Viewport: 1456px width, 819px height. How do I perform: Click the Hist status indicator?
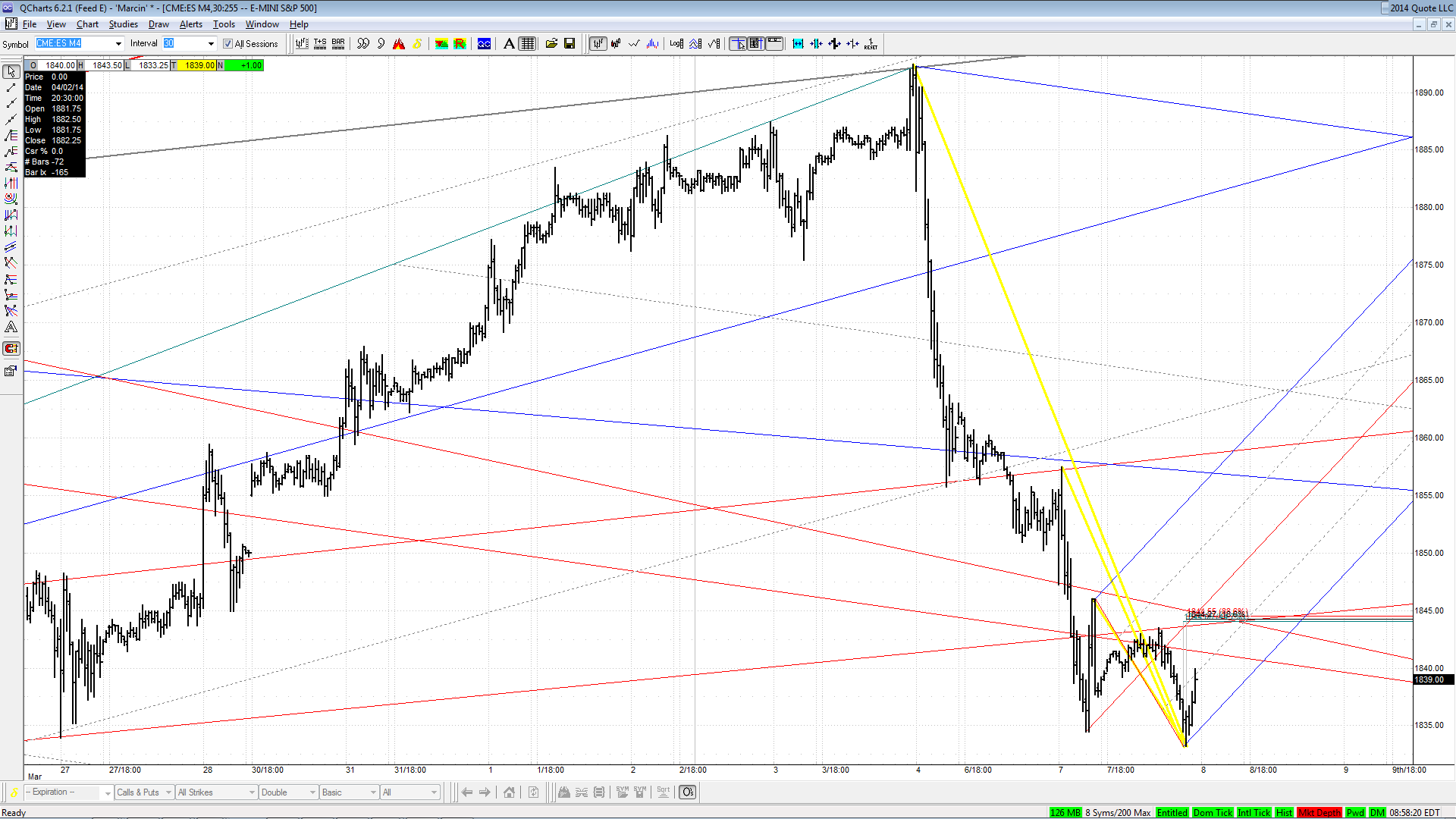tap(1284, 813)
